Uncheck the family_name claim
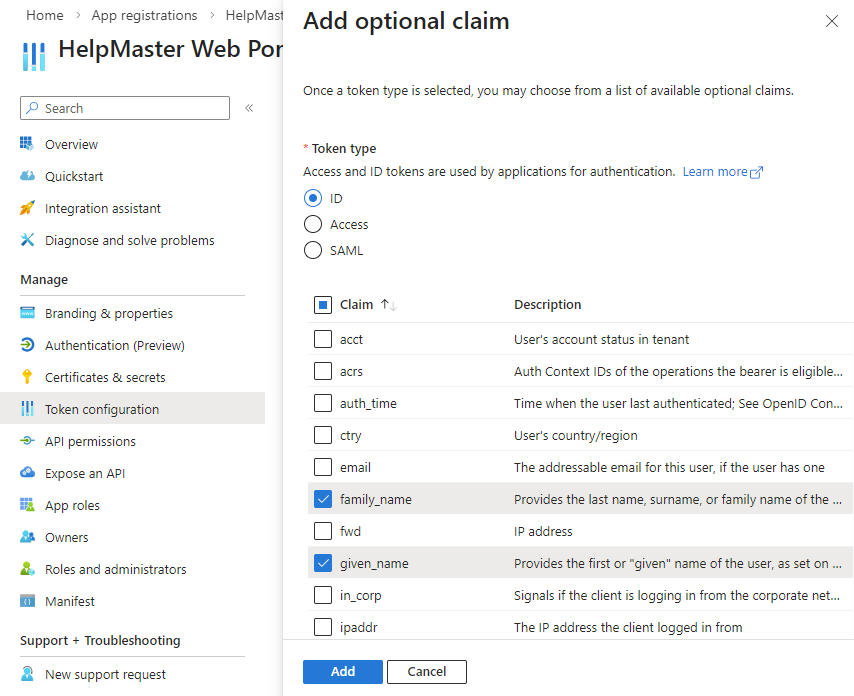This screenshot has width=854, height=696. (x=323, y=499)
